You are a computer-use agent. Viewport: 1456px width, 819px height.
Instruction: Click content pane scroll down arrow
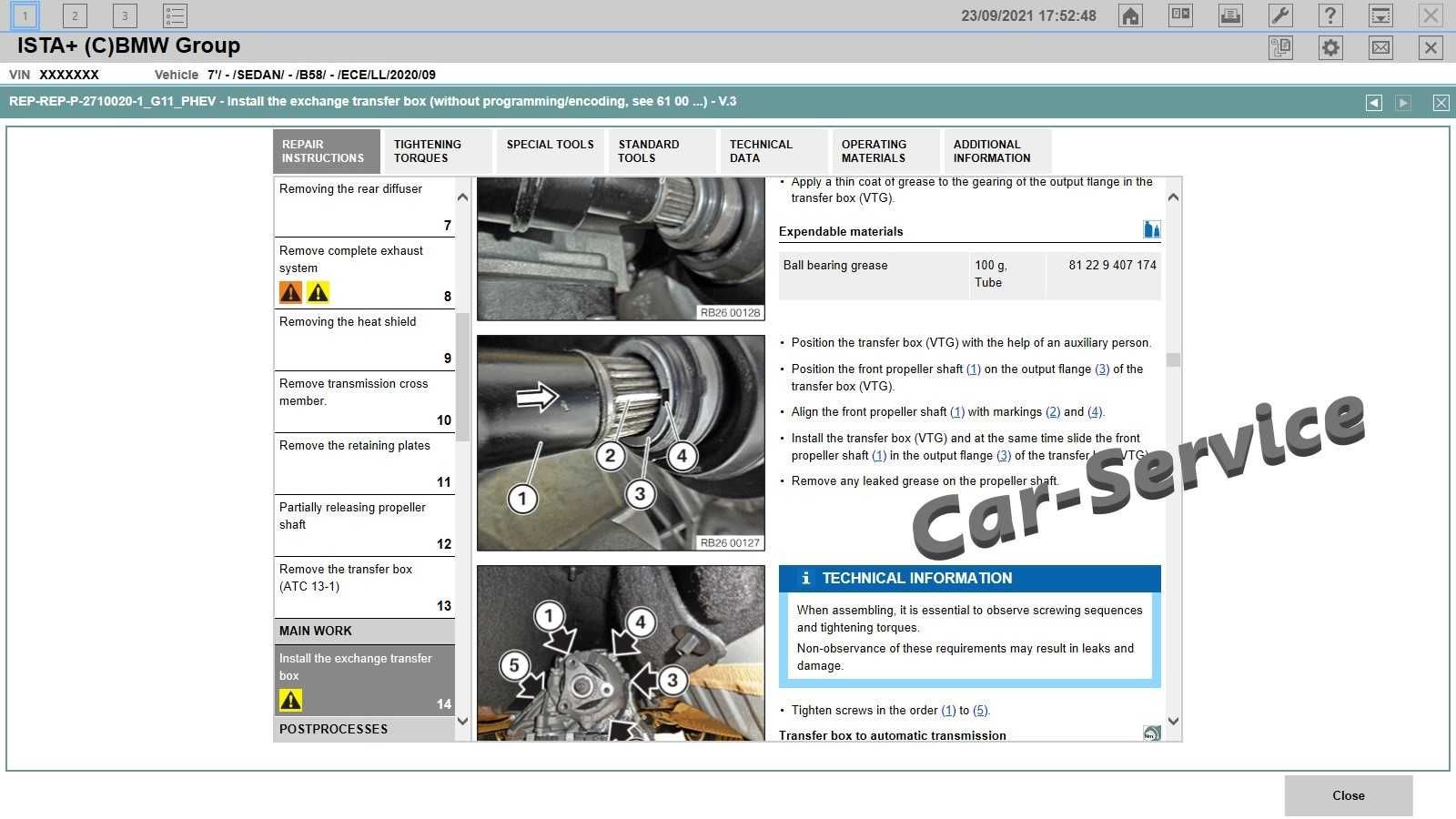[1173, 722]
